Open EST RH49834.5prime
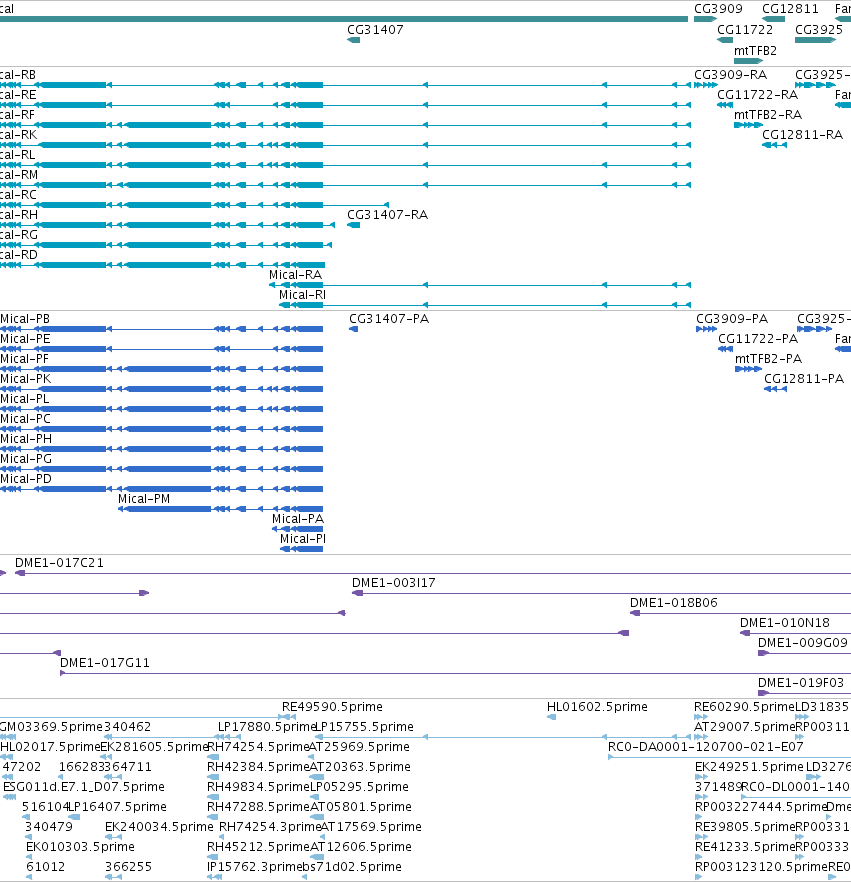 (x=258, y=786)
